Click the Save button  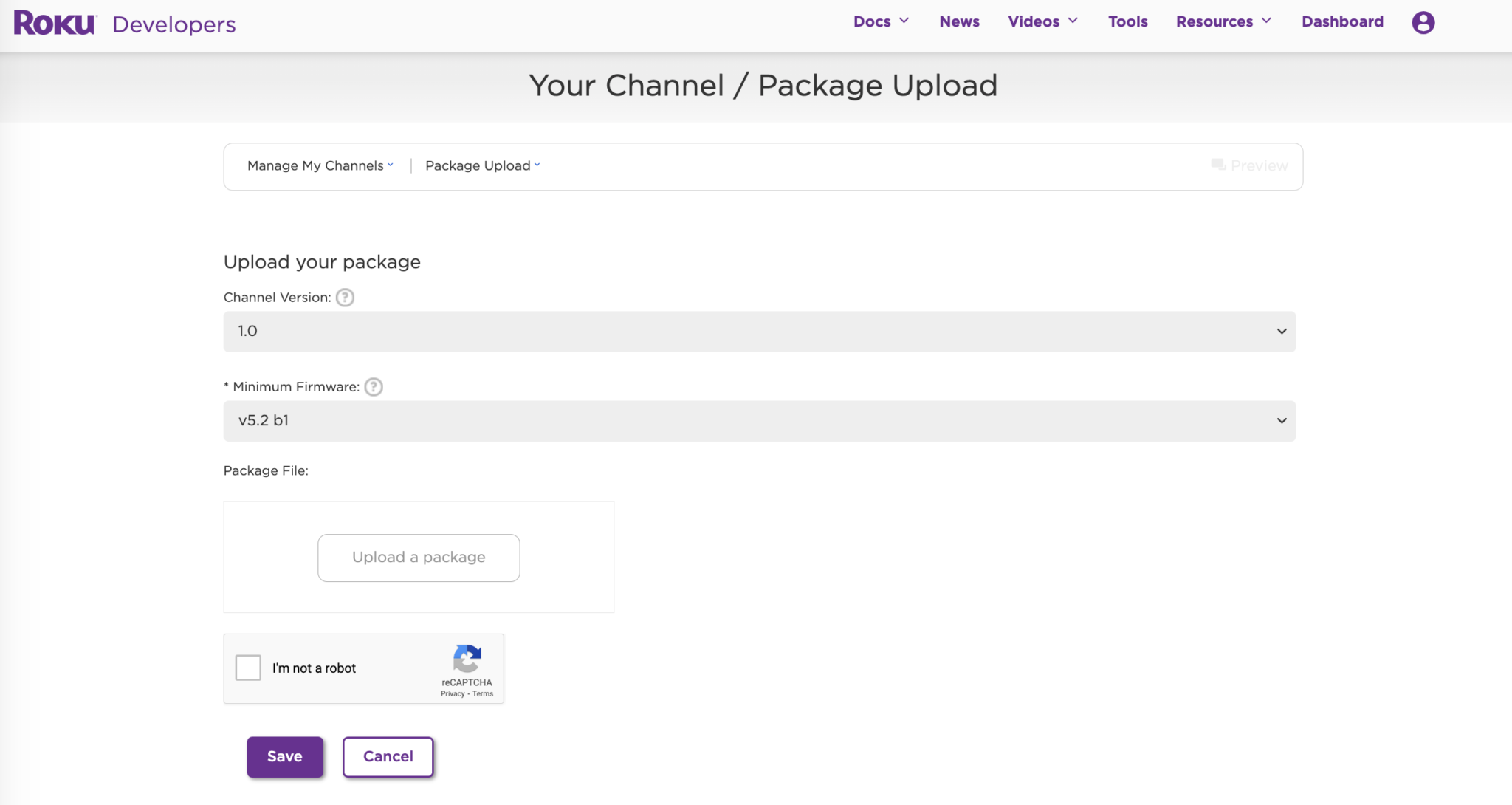pos(284,756)
